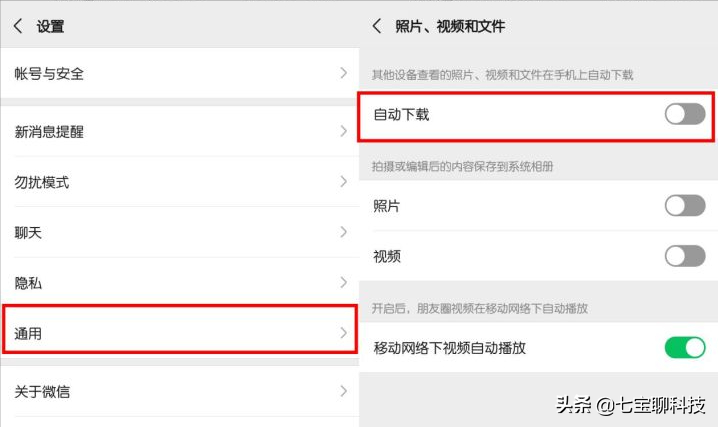Viewport: 718px width, 427px height.
Task: Click chevron arrow on 勿扰模式 row
Action: pos(343,182)
